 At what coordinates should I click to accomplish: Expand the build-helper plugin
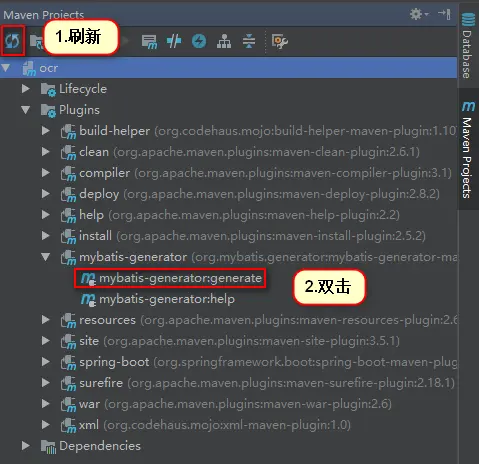point(46,131)
